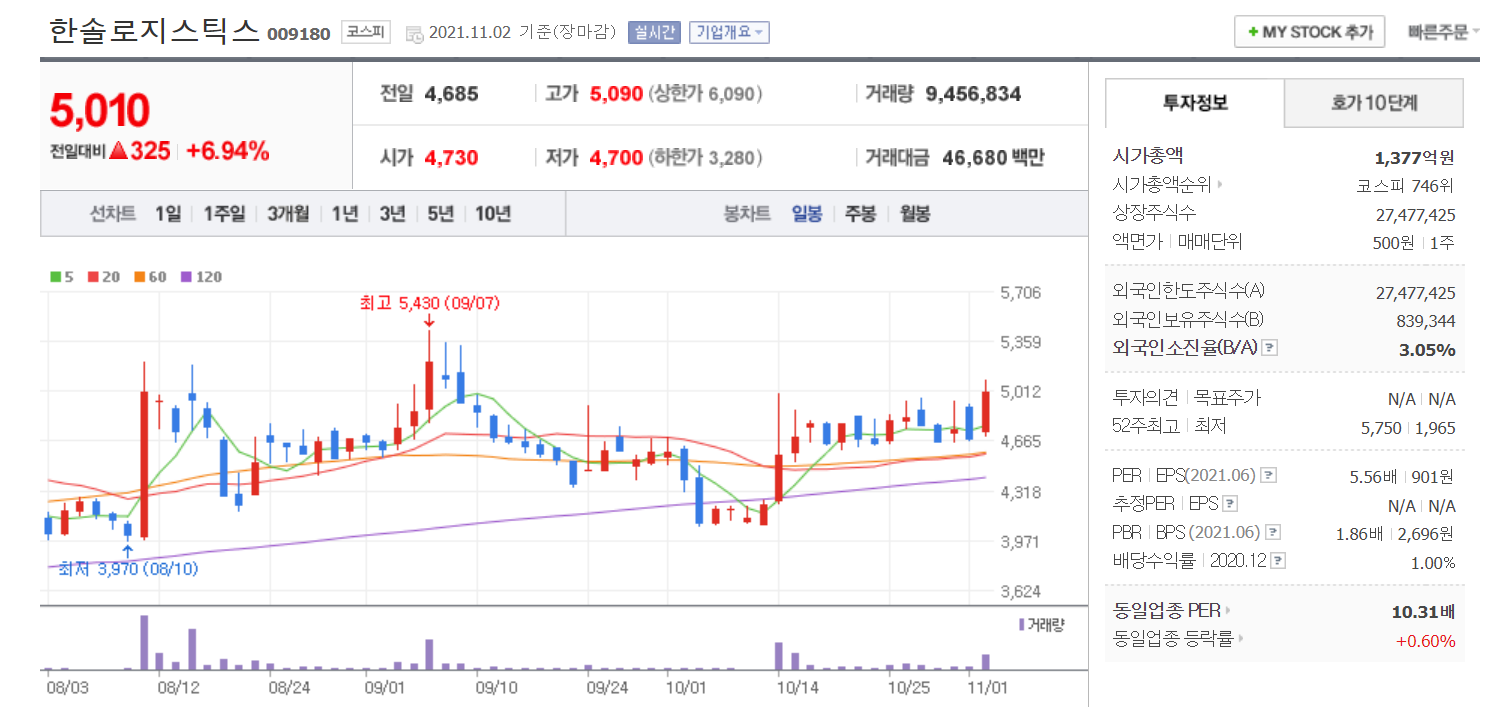Click the 거래량 value 9,456,834
Viewport: 1497px width, 707px height.
click(x=973, y=94)
